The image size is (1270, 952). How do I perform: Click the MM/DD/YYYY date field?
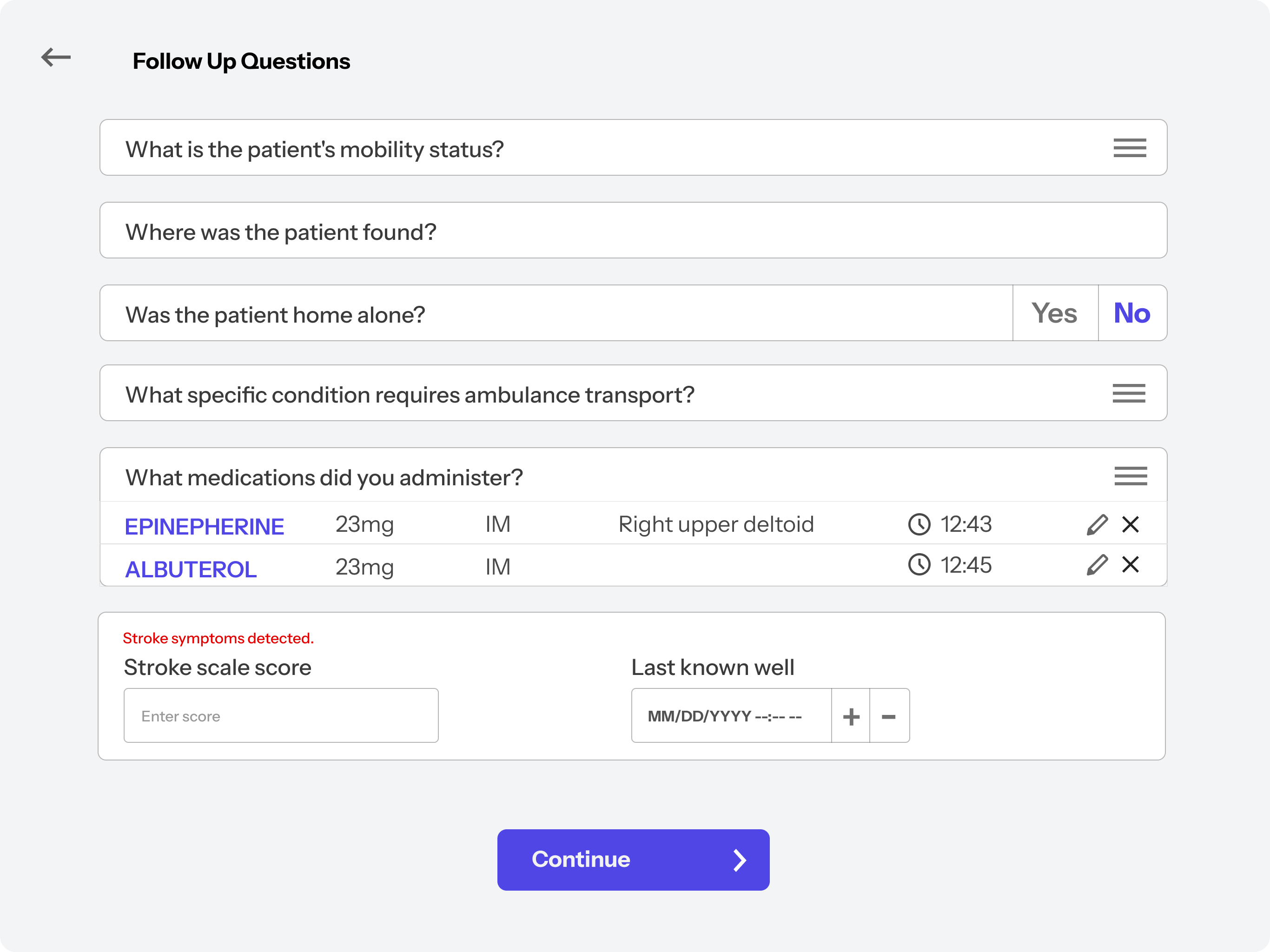click(730, 715)
